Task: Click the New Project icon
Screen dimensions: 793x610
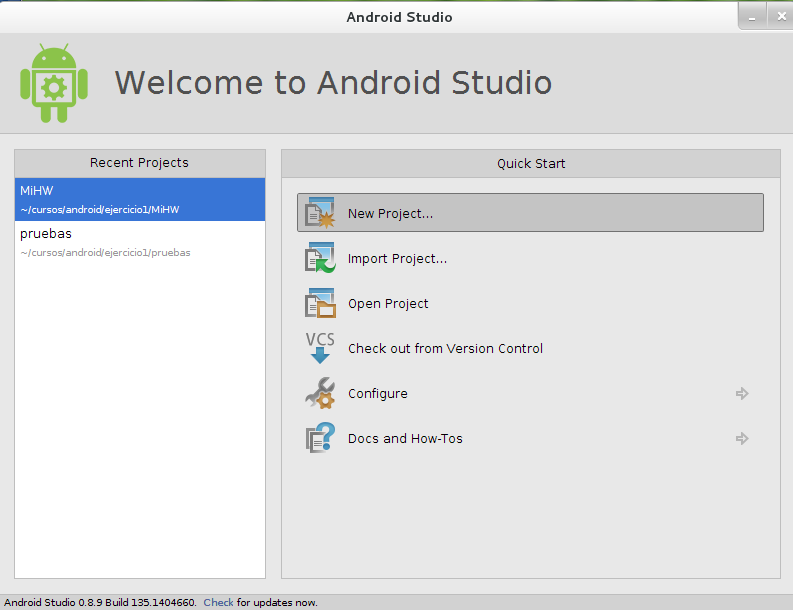Action: click(320, 213)
